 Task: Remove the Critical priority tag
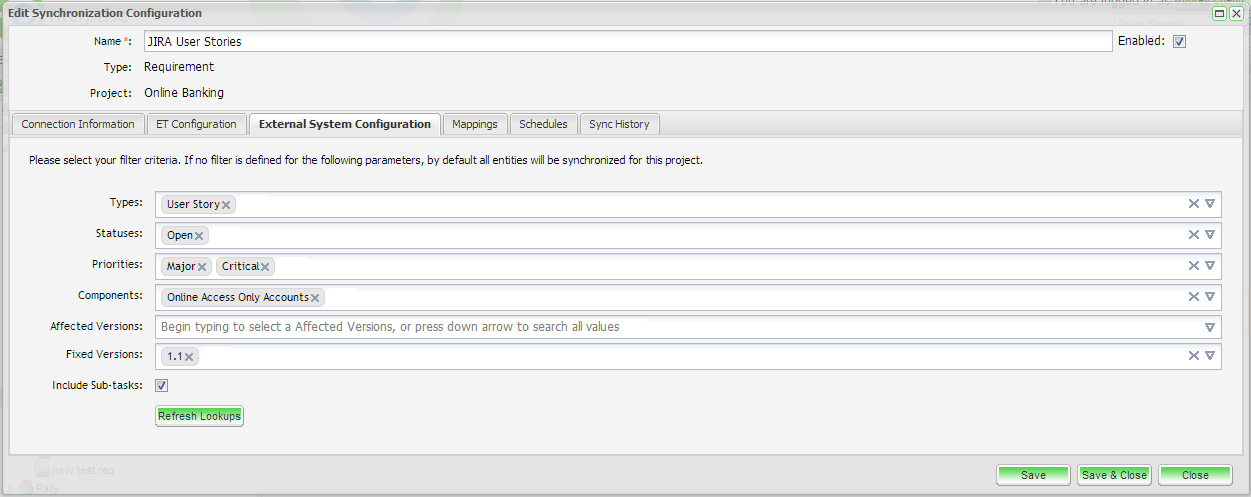pyautogui.click(x=265, y=267)
